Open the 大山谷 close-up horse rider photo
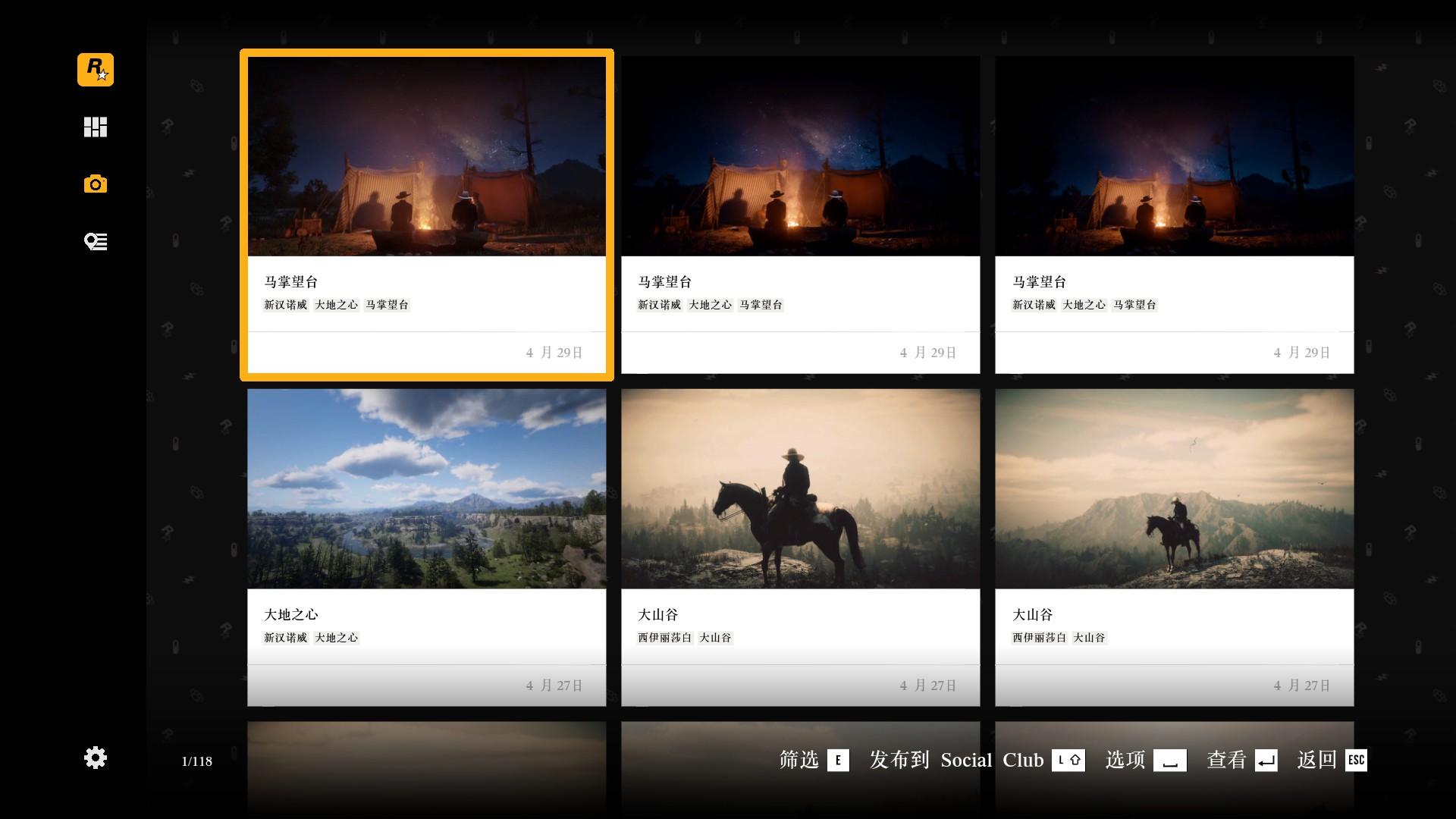 [800, 489]
